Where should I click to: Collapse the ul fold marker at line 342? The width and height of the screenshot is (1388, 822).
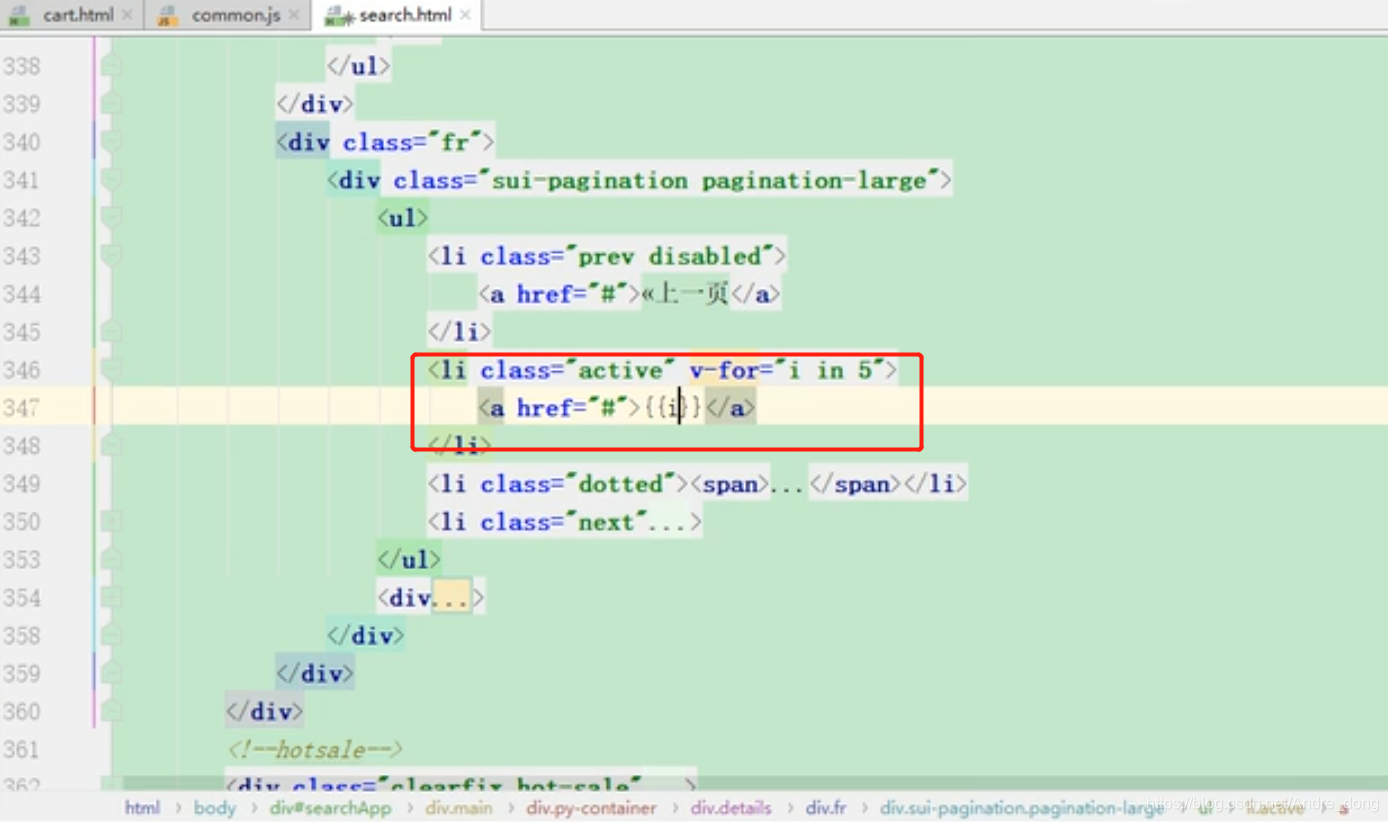111,218
